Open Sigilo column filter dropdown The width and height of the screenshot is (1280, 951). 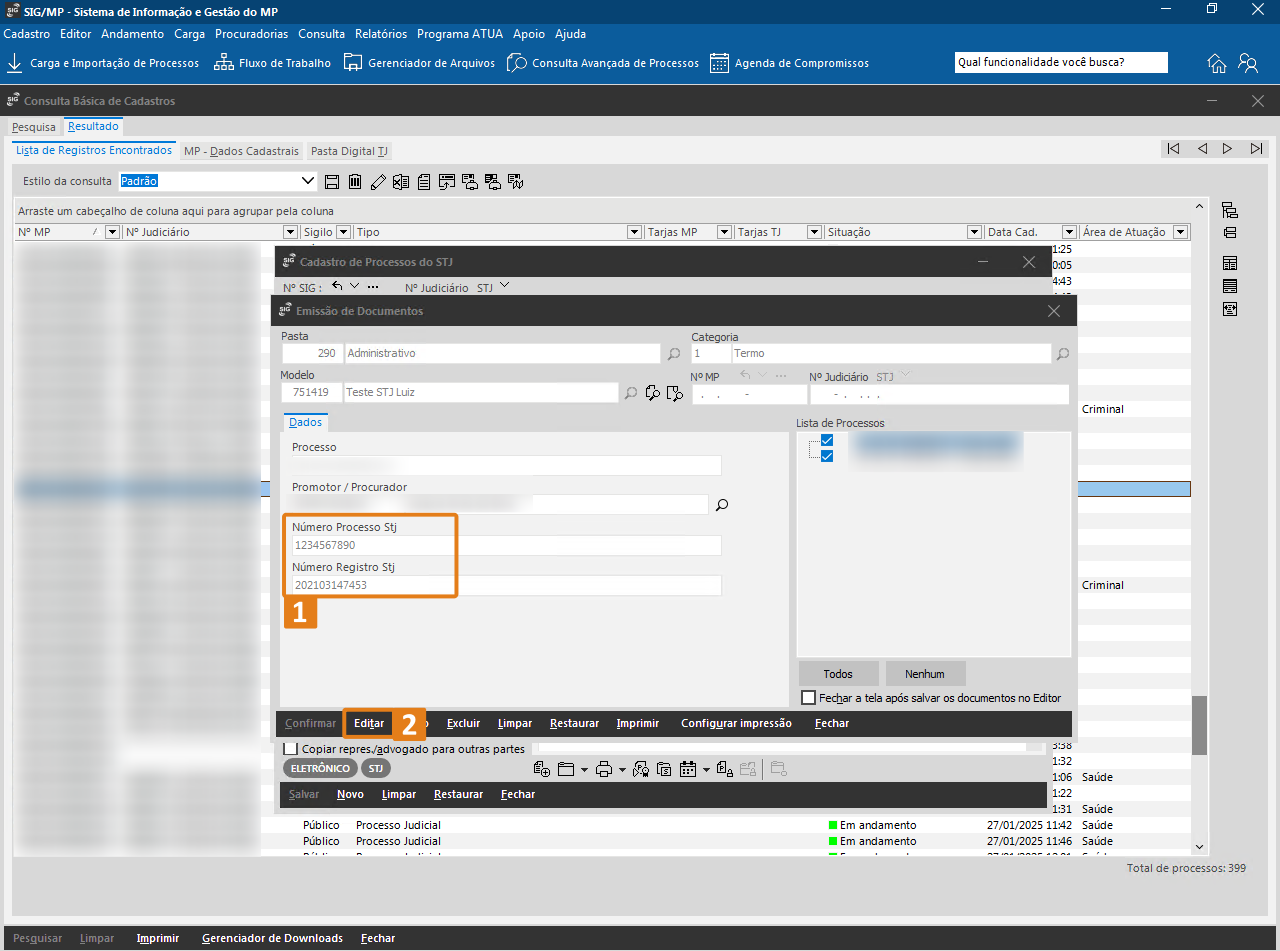pos(343,232)
